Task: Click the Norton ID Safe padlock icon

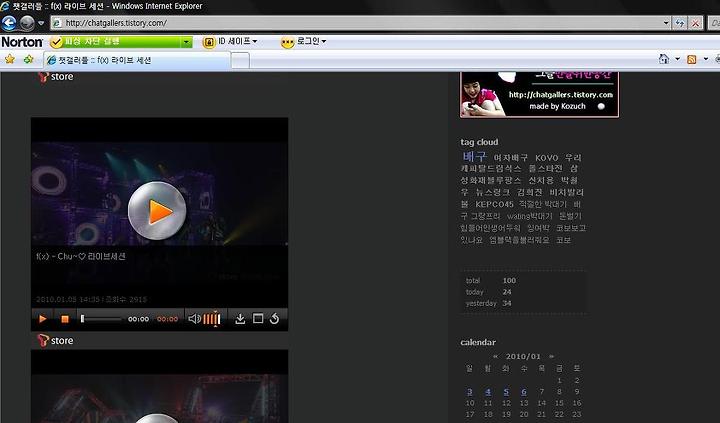Action: 209,42
